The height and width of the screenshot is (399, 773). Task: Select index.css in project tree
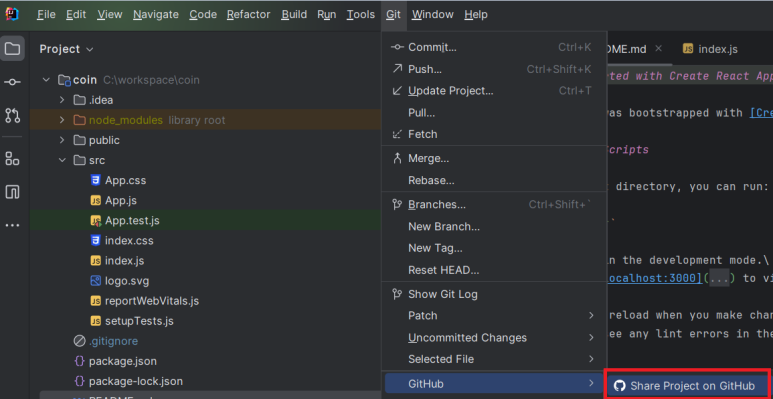point(129,241)
